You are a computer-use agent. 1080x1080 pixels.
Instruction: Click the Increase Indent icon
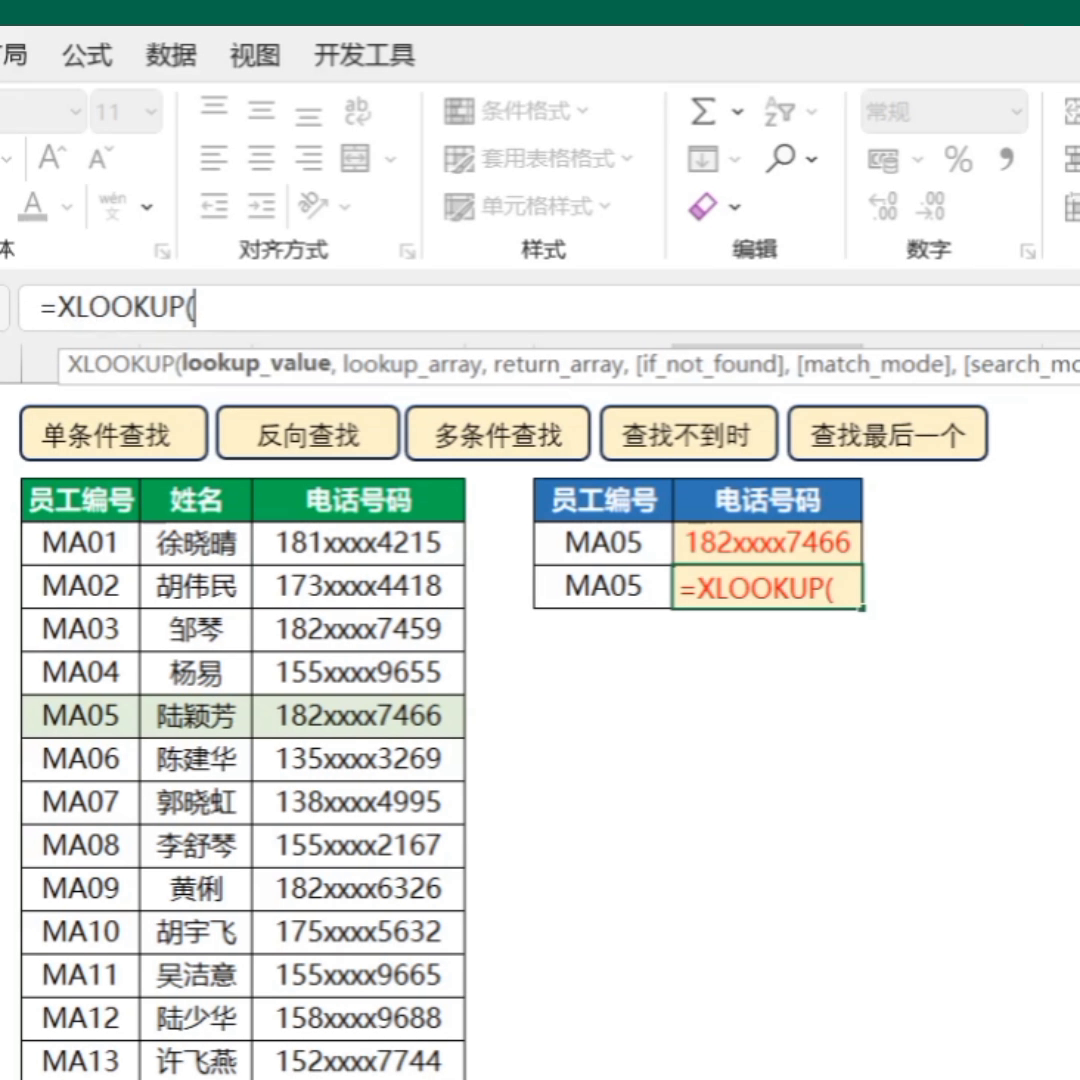[261, 206]
